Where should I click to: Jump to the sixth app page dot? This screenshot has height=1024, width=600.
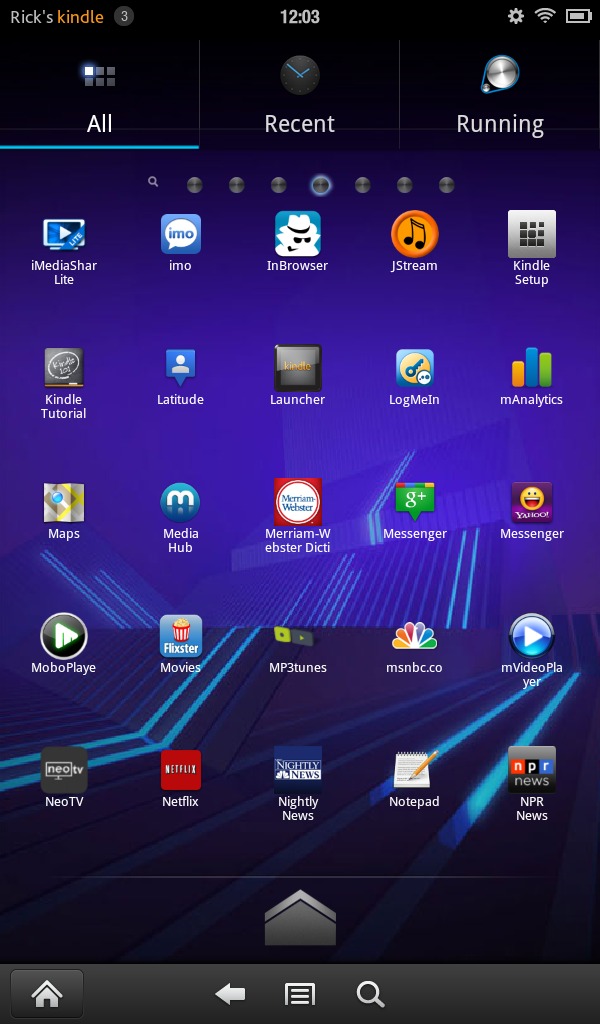pos(404,185)
